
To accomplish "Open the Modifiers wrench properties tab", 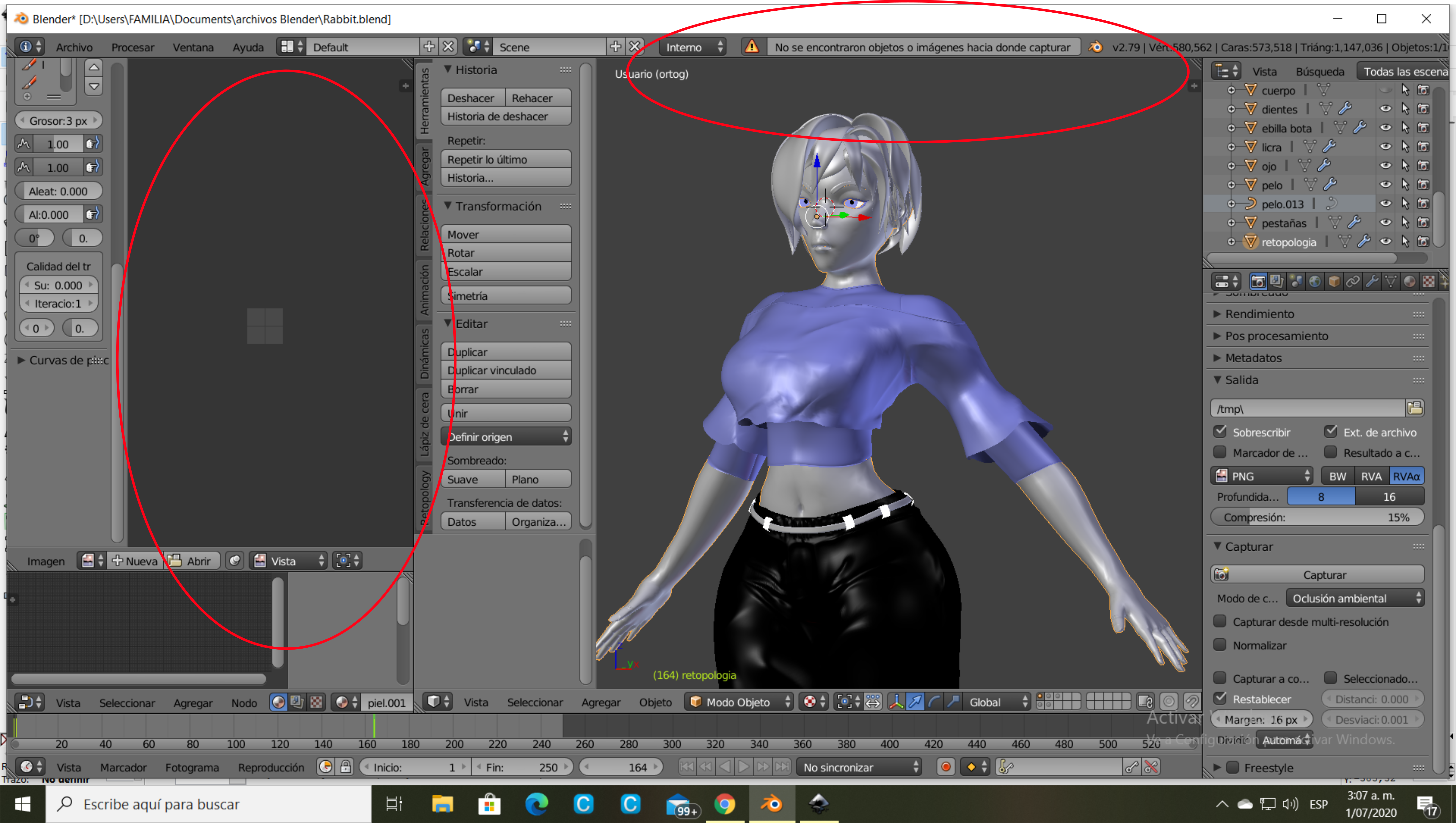I will point(1372,282).
